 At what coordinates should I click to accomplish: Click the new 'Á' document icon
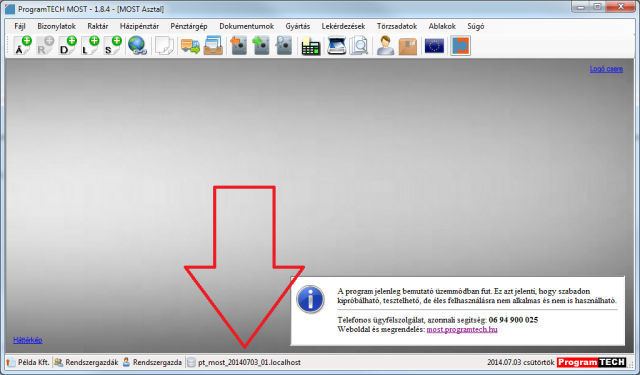22,45
